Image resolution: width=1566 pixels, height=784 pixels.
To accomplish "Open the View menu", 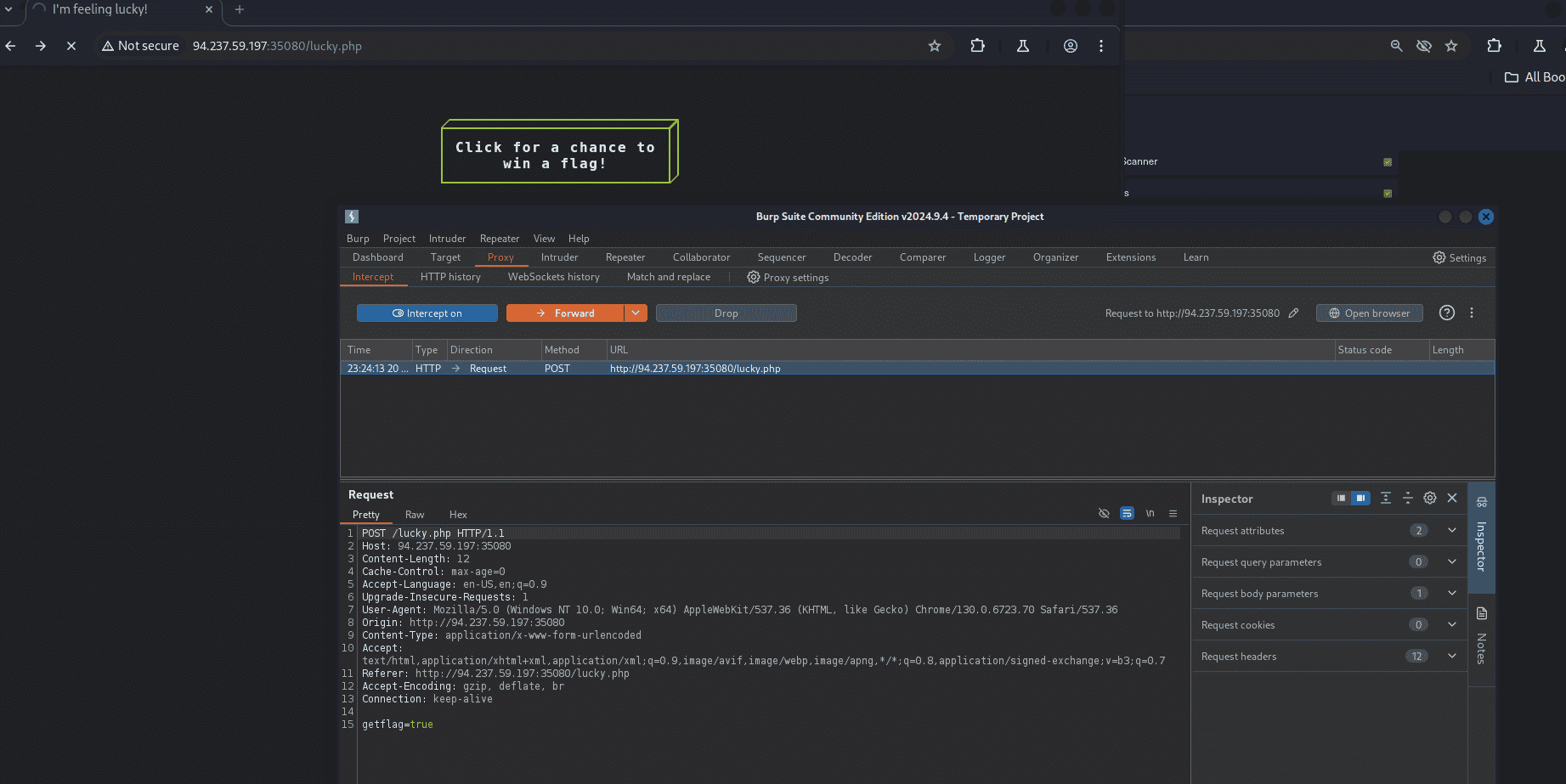I will point(544,239).
